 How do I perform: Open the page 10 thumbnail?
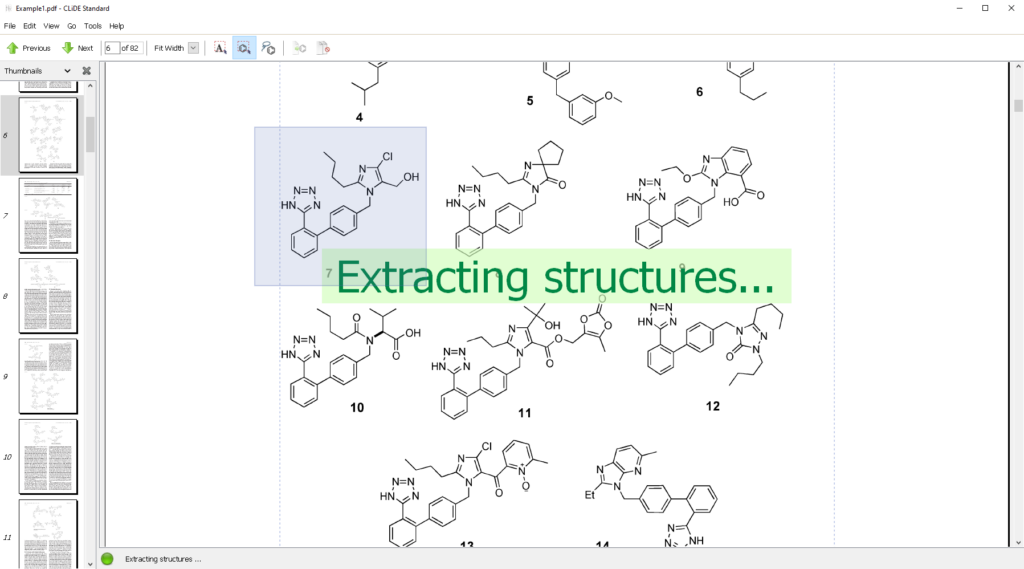point(47,456)
